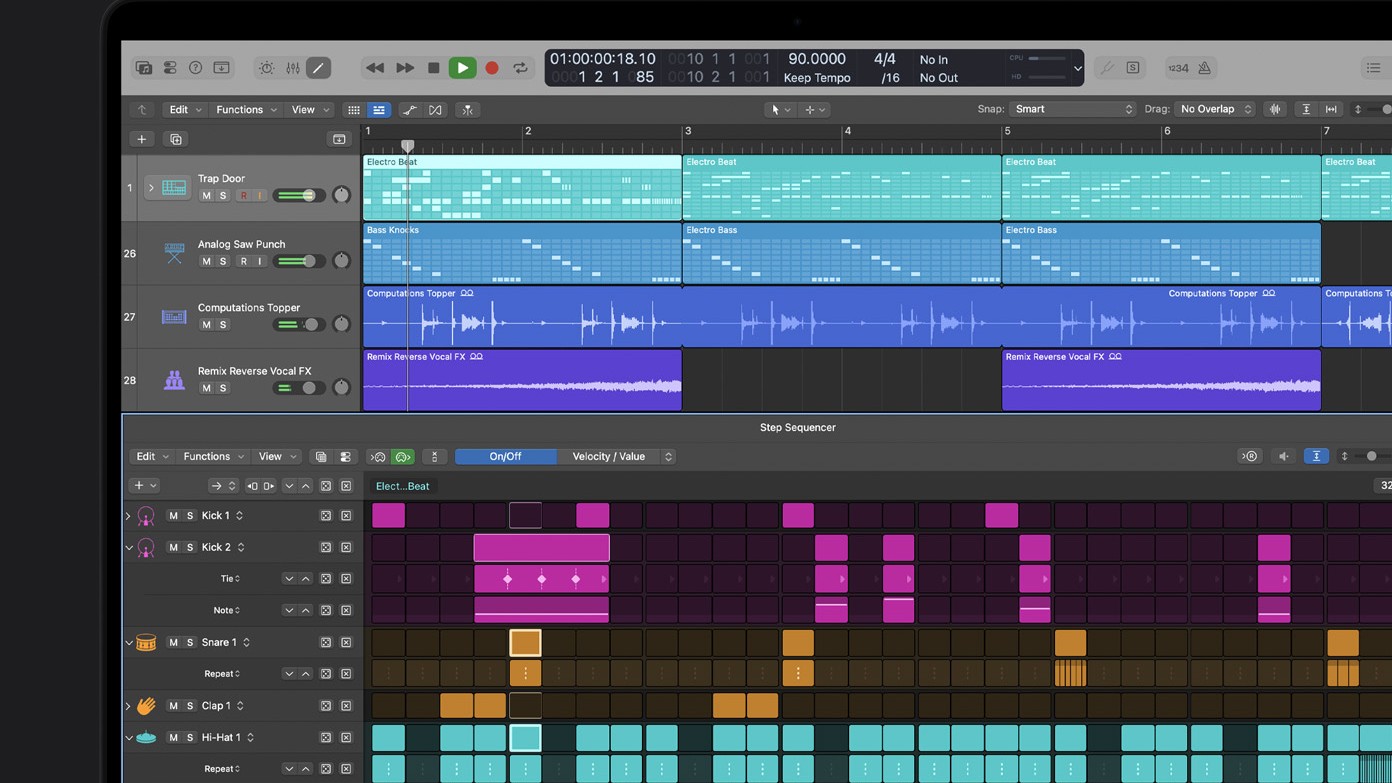Click the Trap Door instrument icon
The image size is (1392, 783).
(x=174, y=187)
